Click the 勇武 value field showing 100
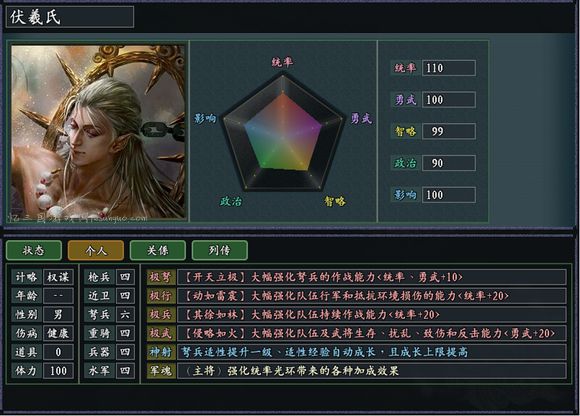Viewport: 580px width, 416px height. [449, 100]
